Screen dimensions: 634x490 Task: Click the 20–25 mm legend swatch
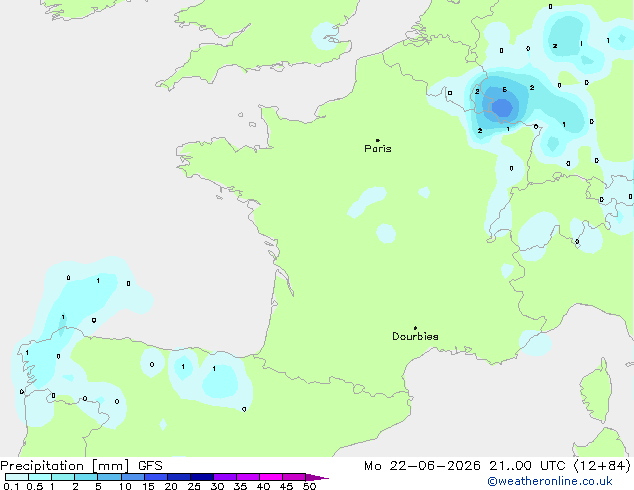tap(178, 477)
